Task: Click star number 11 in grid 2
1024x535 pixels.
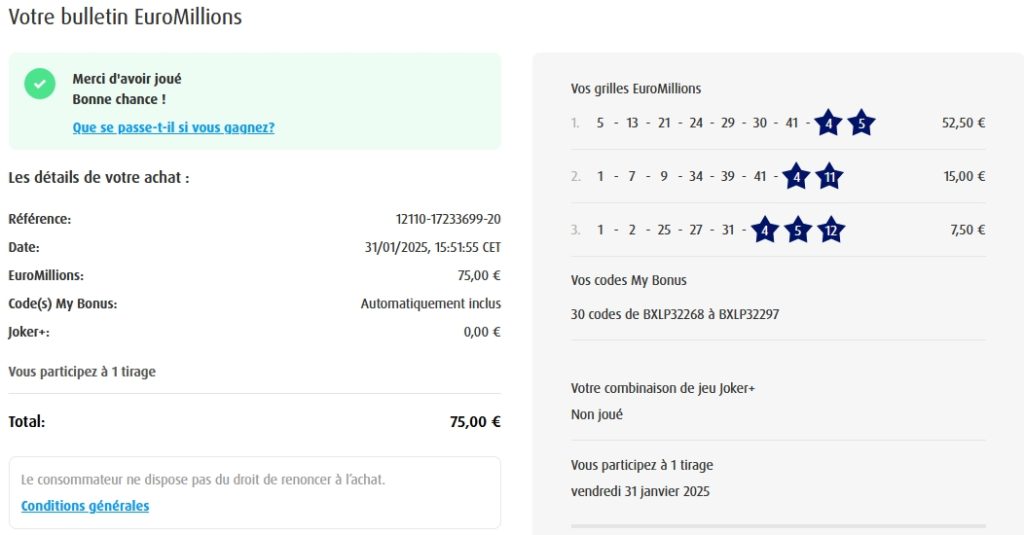Action: pyautogui.click(x=829, y=177)
